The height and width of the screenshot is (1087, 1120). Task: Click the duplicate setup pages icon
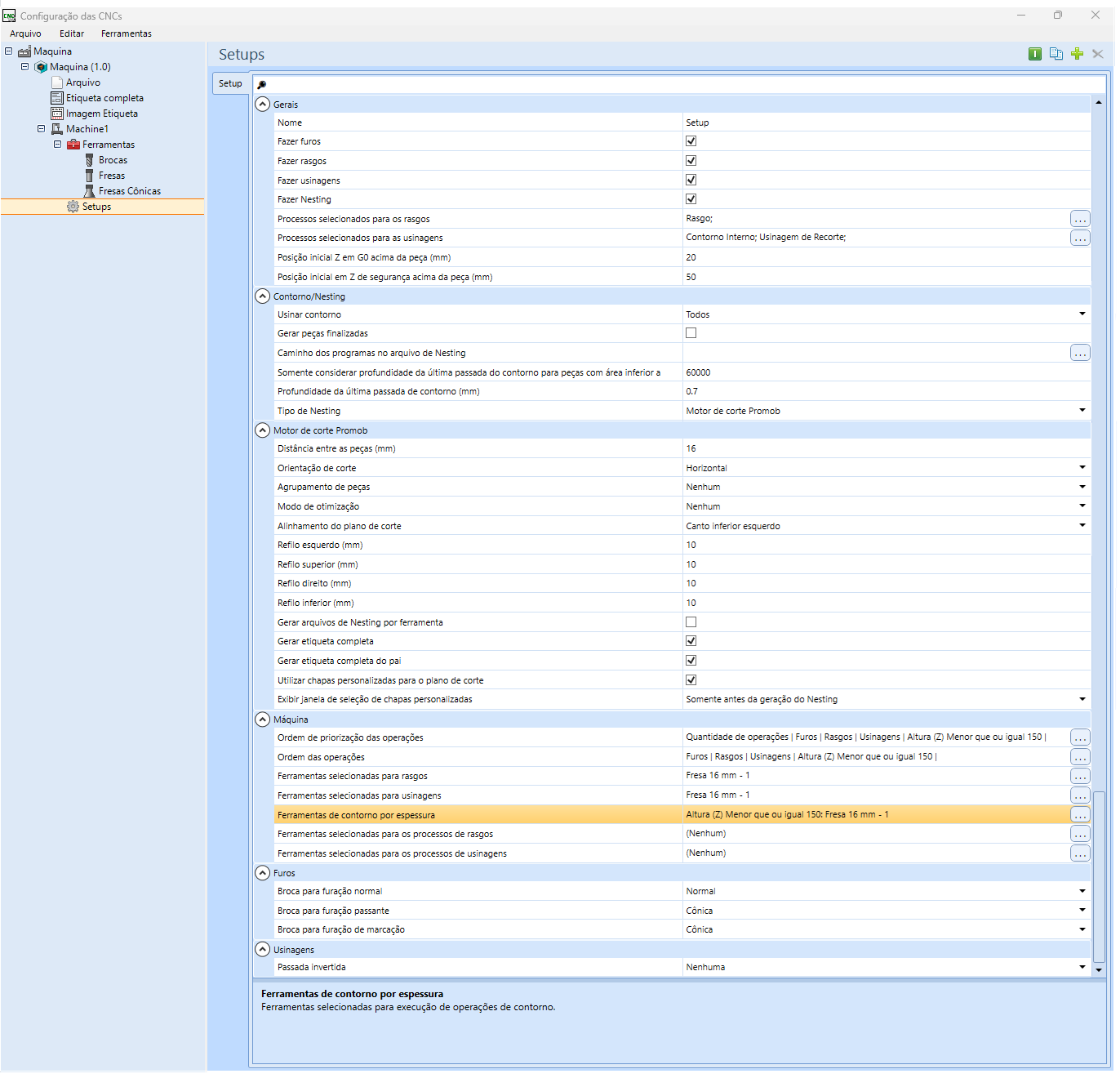click(1056, 54)
